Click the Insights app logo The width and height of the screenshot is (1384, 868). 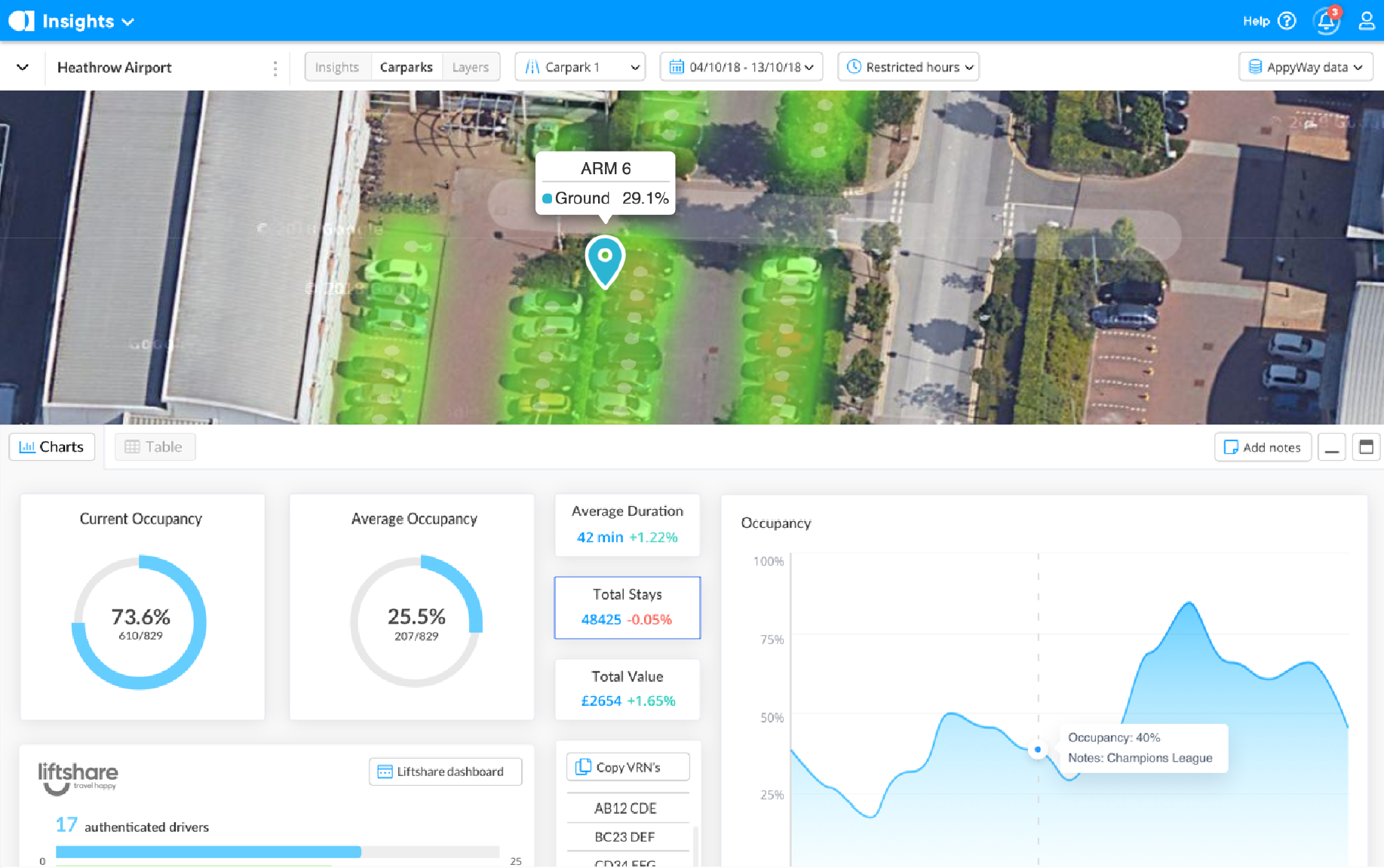point(22,21)
